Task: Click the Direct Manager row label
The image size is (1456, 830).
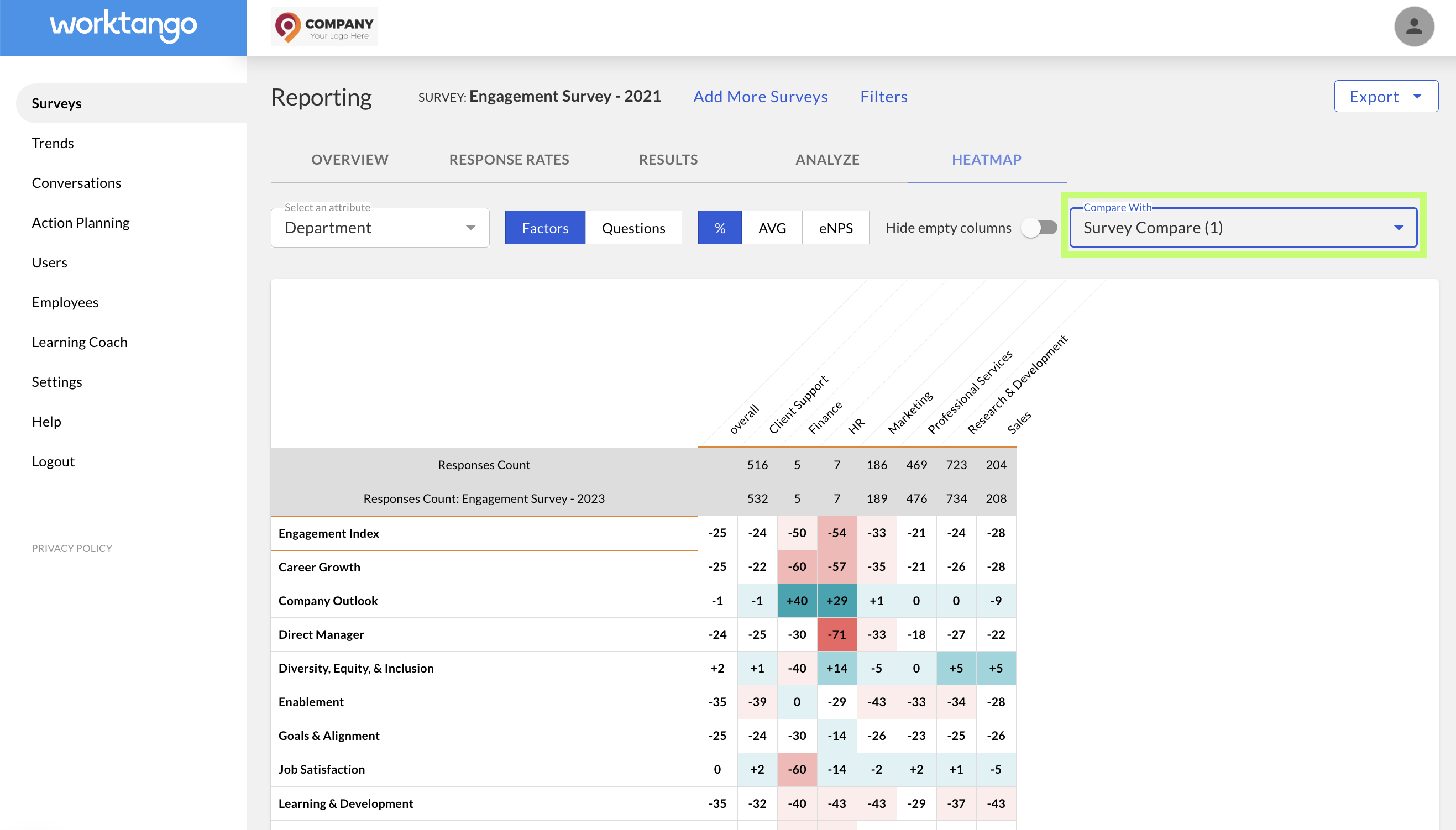Action: (x=322, y=634)
